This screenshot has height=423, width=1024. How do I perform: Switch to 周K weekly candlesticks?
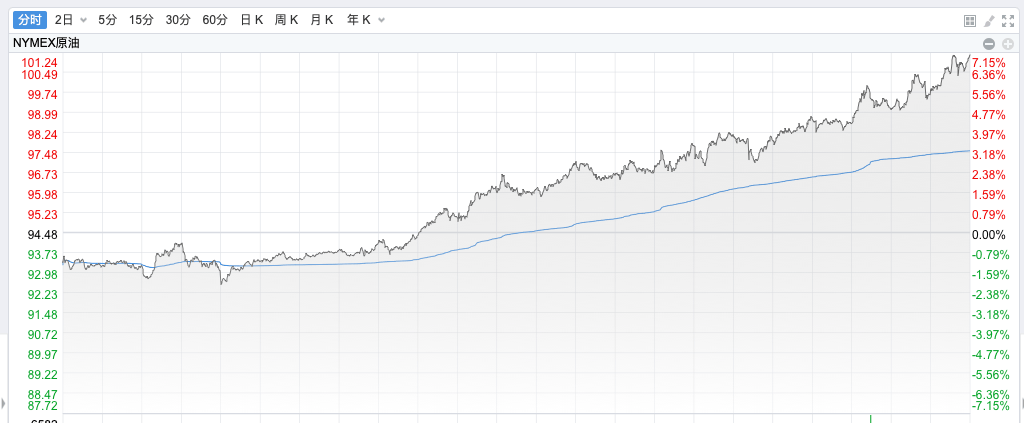point(287,20)
